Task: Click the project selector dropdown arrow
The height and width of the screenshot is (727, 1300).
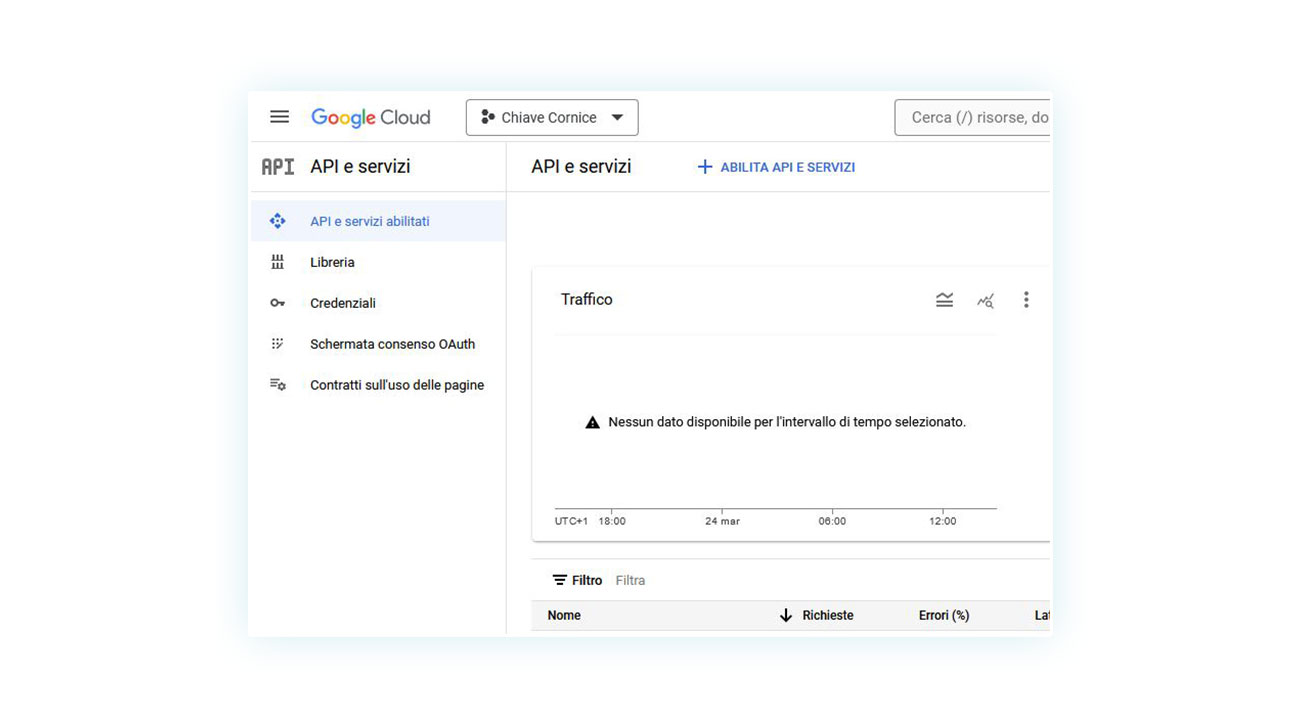Action: tap(617, 117)
